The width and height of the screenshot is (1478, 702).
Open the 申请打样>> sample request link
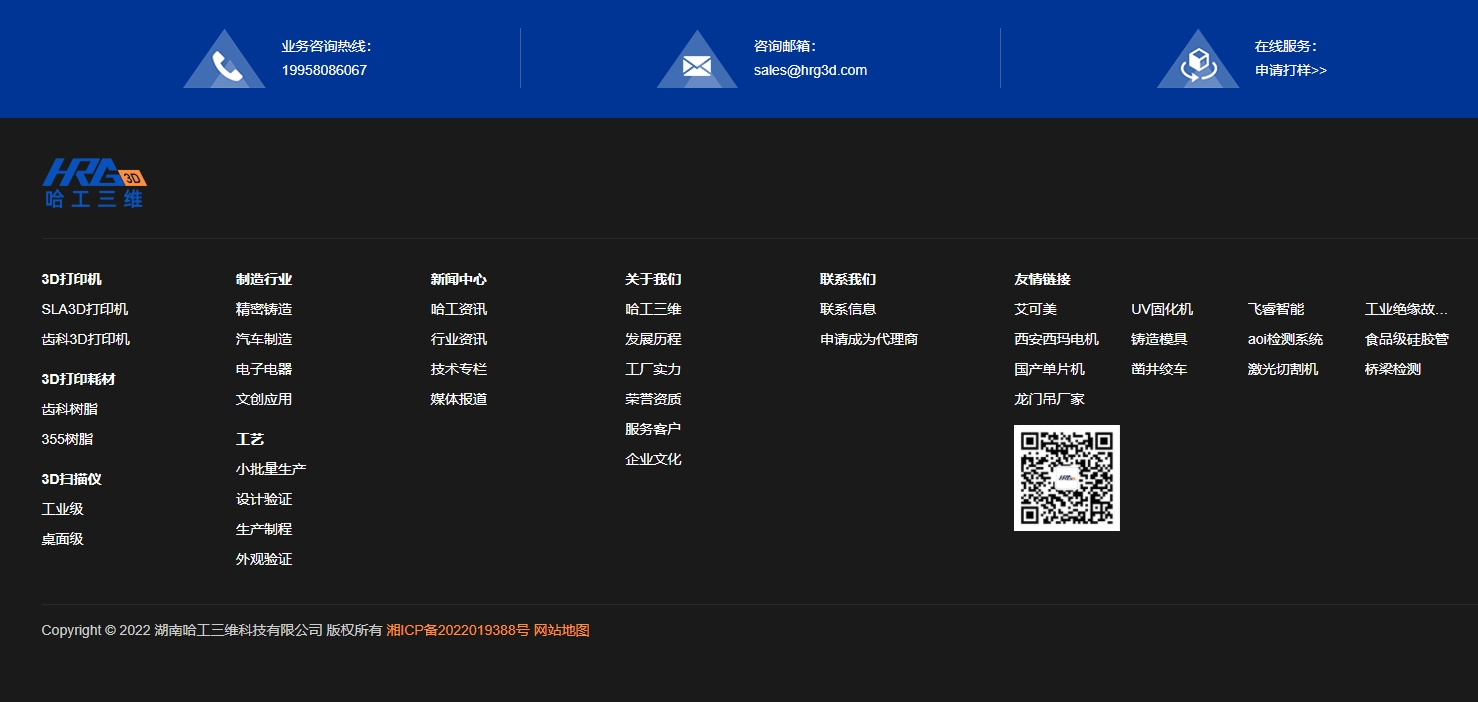tap(1291, 70)
